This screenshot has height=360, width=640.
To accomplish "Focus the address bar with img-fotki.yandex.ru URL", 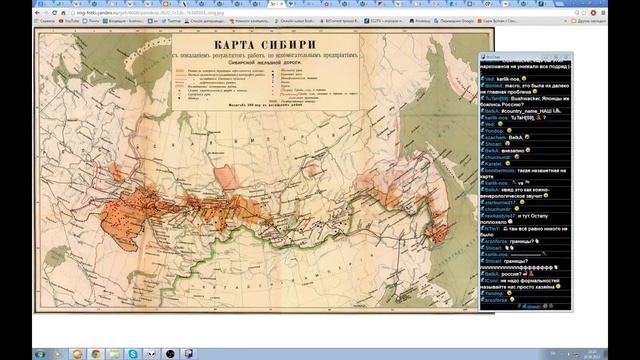I will pyautogui.click(x=322, y=13).
